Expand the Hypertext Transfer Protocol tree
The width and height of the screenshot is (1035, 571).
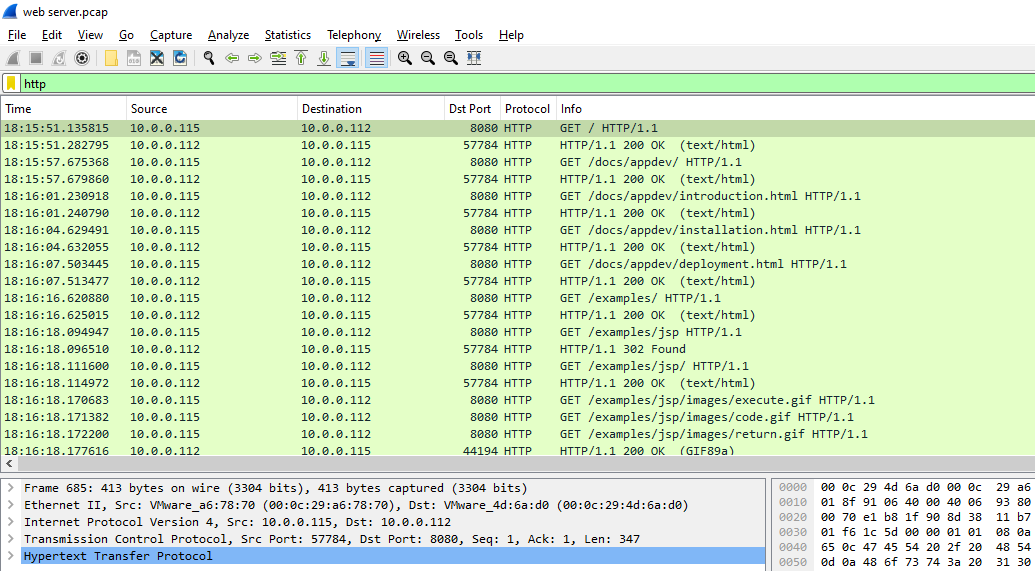pyautogui.click(x=10, y=556)
